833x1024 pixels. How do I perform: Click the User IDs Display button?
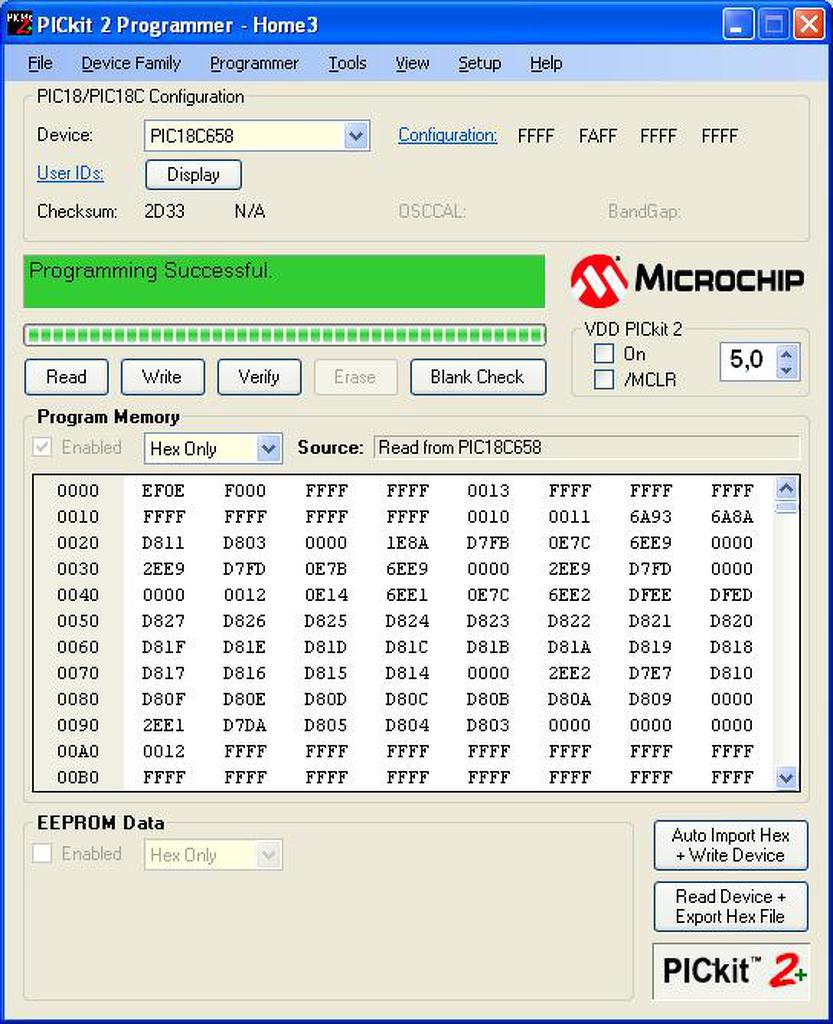193,174
